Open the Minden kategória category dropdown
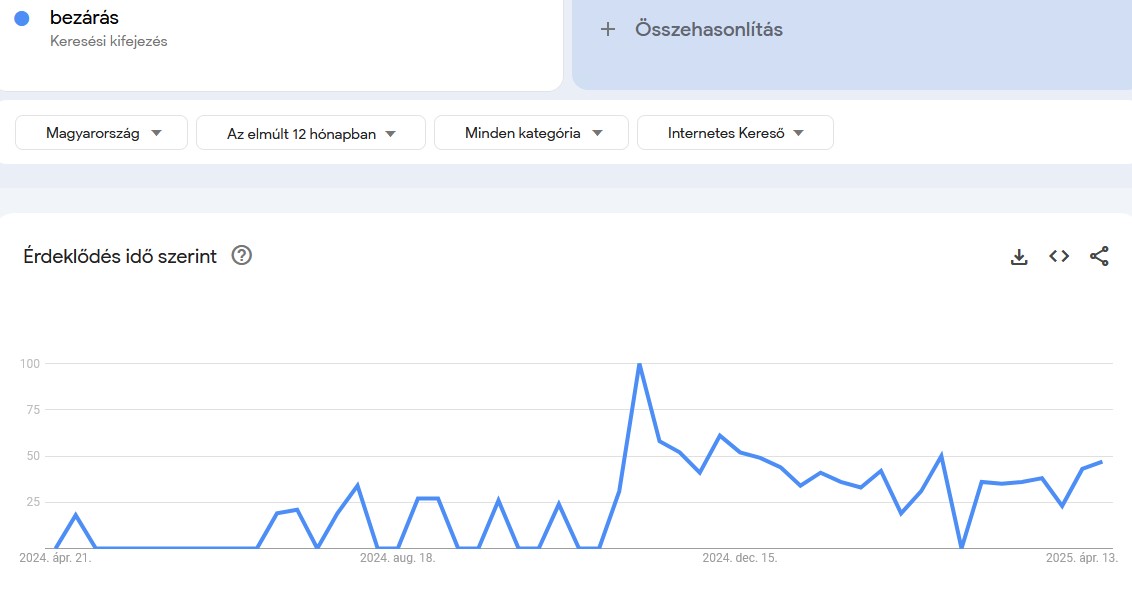This screenshot has width=1132, height=593. (531, 132)
